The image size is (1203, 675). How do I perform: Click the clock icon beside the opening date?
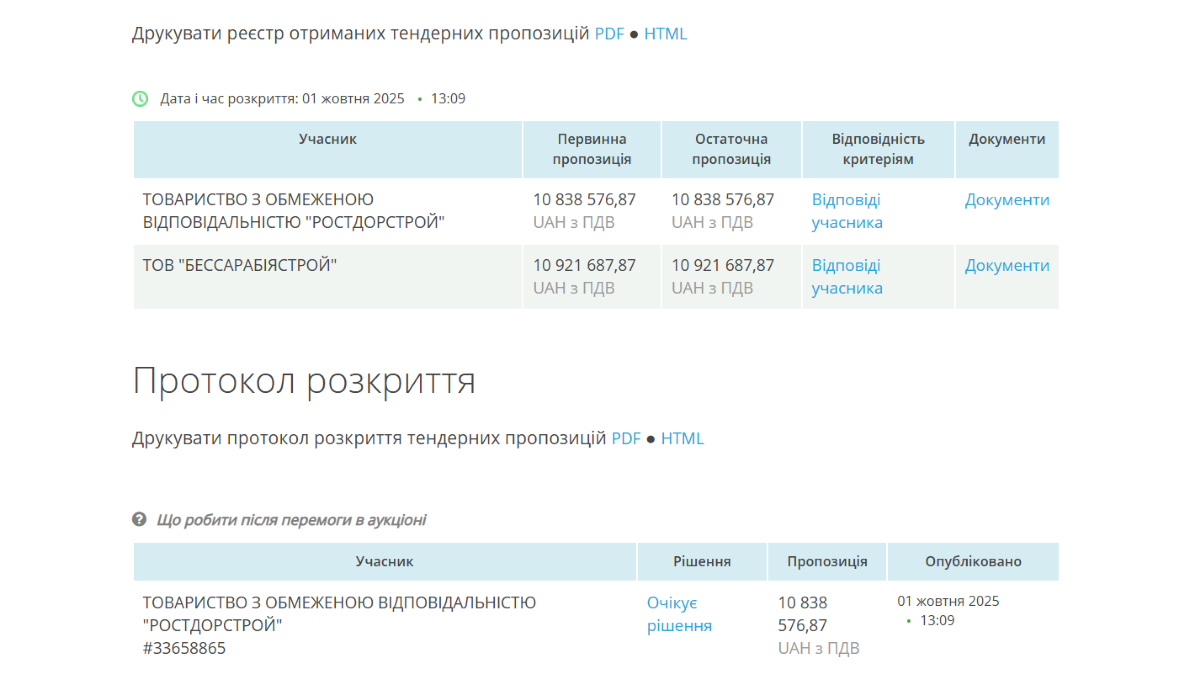pos(140,99)
